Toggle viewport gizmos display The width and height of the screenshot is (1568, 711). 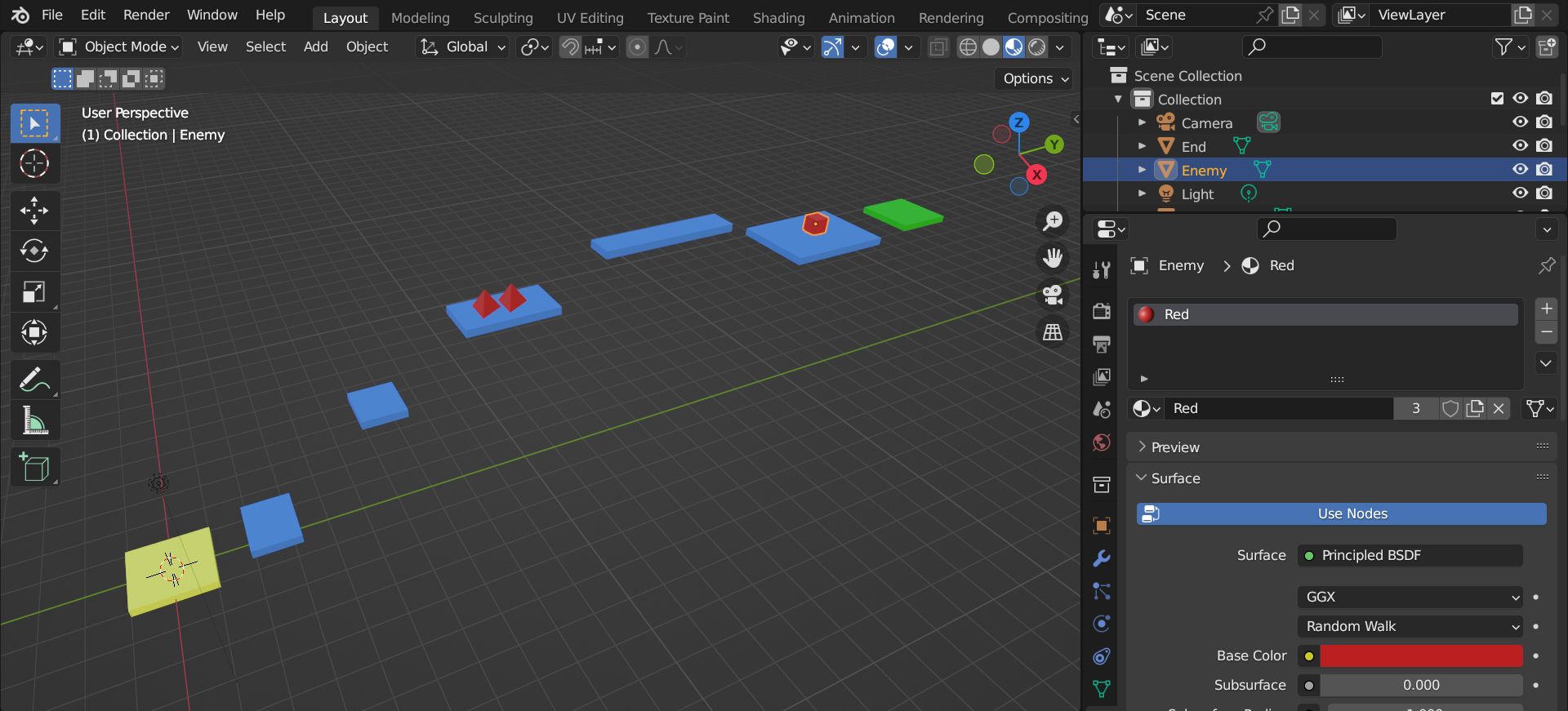[832, 47]
